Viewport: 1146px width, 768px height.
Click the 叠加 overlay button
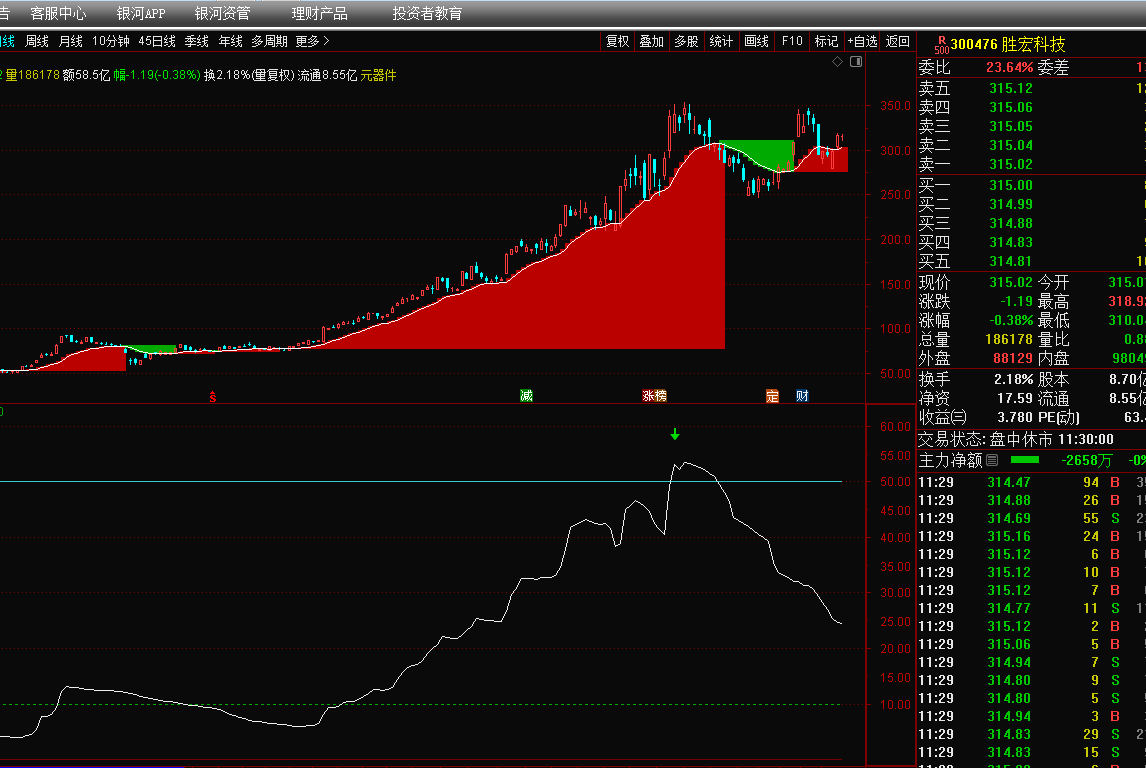(651, 41)
